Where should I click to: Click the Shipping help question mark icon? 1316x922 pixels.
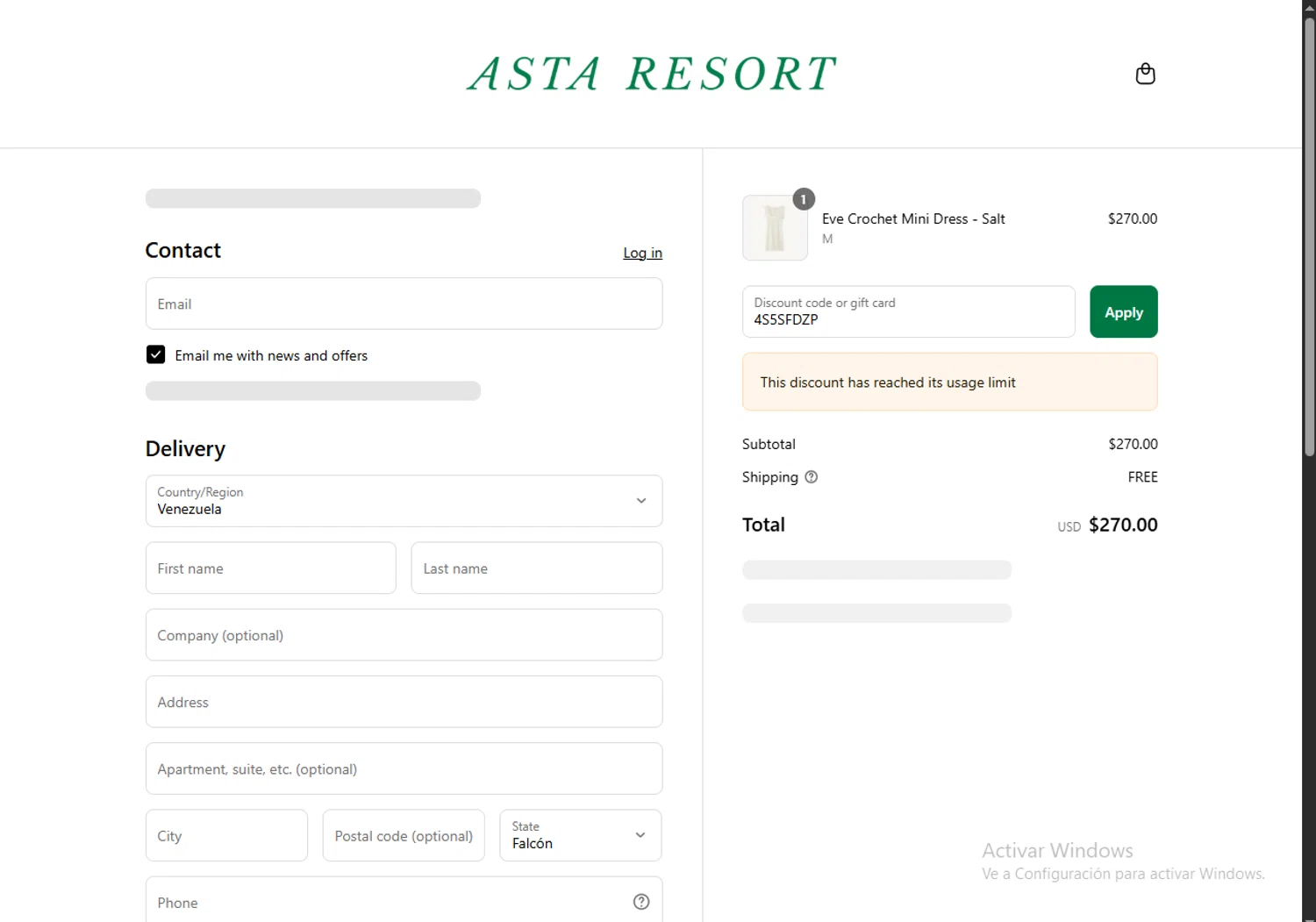click(x=812, y=477)
